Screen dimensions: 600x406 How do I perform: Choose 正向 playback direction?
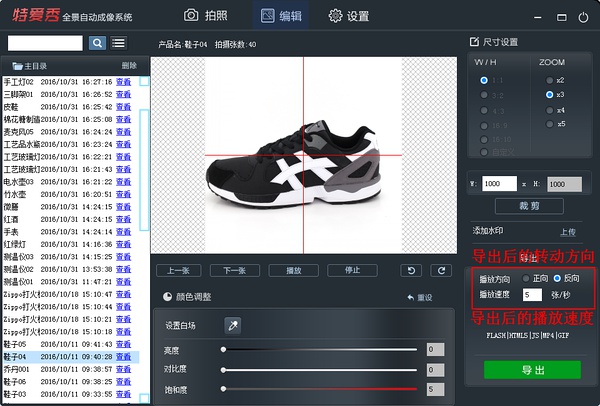point(526,278)
